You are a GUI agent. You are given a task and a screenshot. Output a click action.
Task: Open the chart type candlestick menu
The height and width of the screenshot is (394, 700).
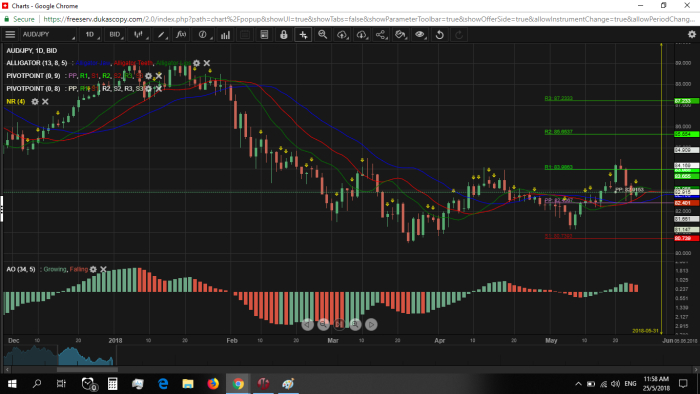pyautogui.click(x=139, y=34)
